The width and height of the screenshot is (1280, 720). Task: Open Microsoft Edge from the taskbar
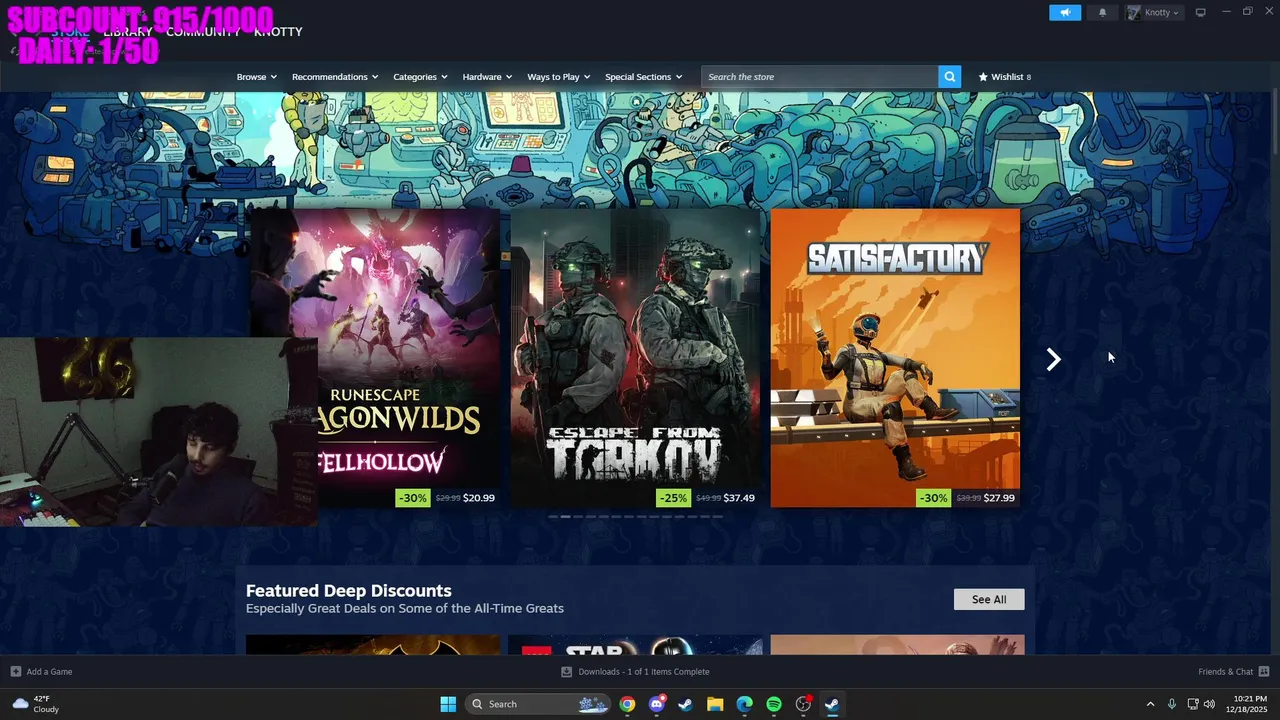pos(744,704)
